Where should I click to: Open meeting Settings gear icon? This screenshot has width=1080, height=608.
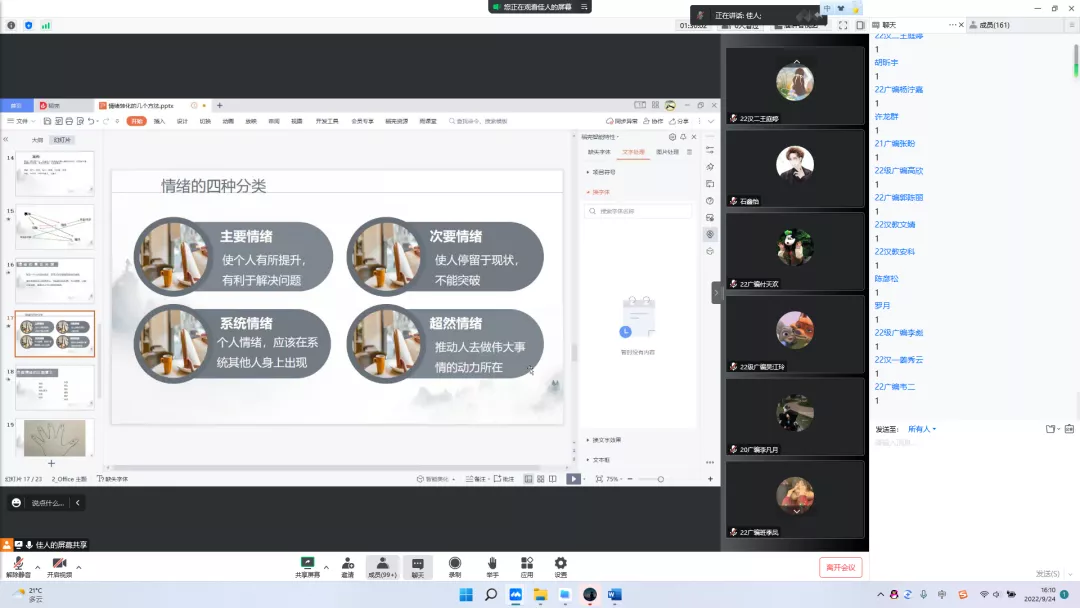[560, 565]
